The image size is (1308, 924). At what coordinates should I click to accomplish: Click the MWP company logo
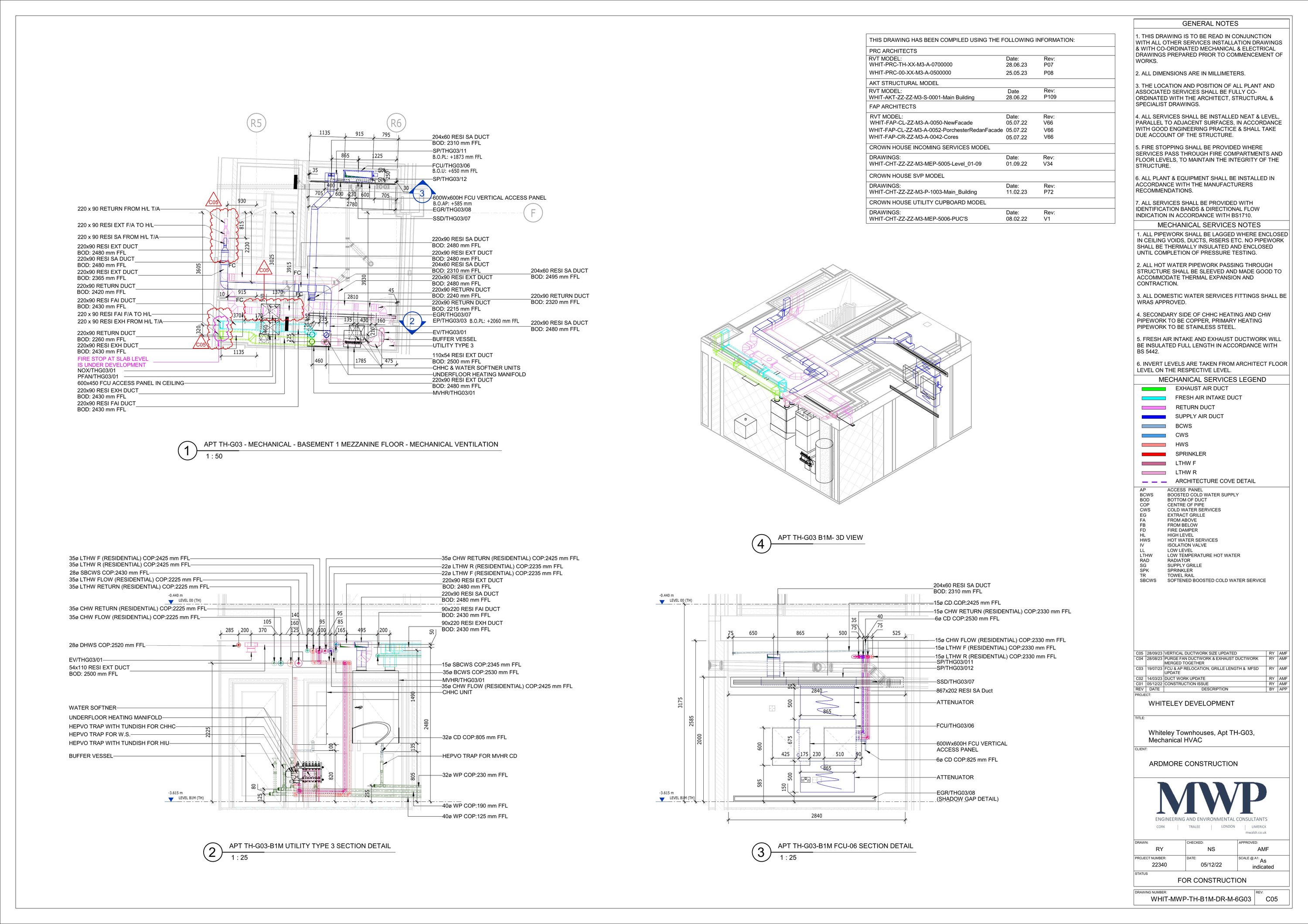1211,800
